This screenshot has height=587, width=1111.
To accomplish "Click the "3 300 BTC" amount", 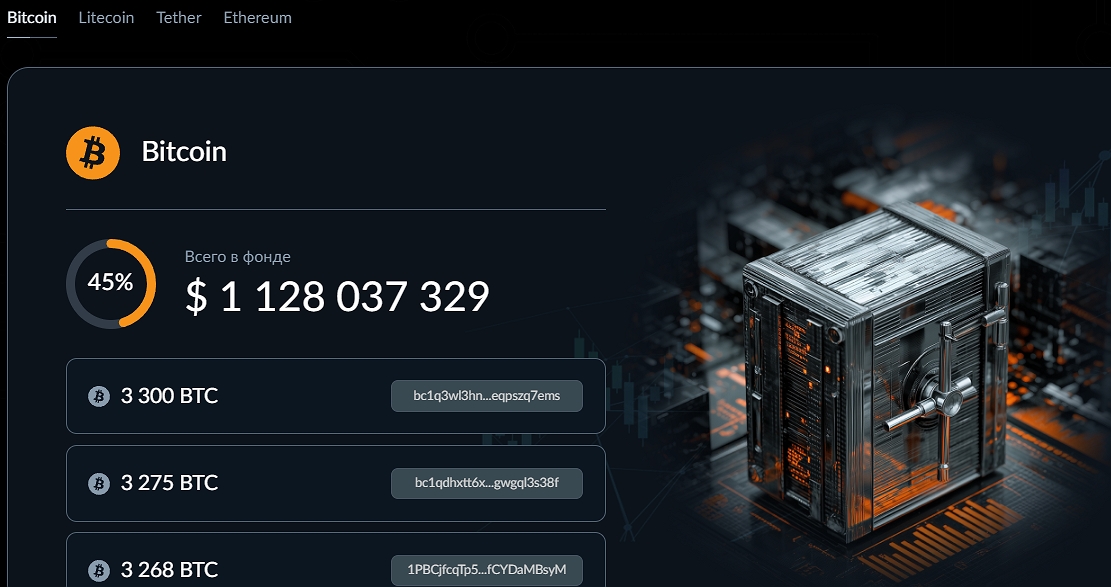I will [169, 396].
